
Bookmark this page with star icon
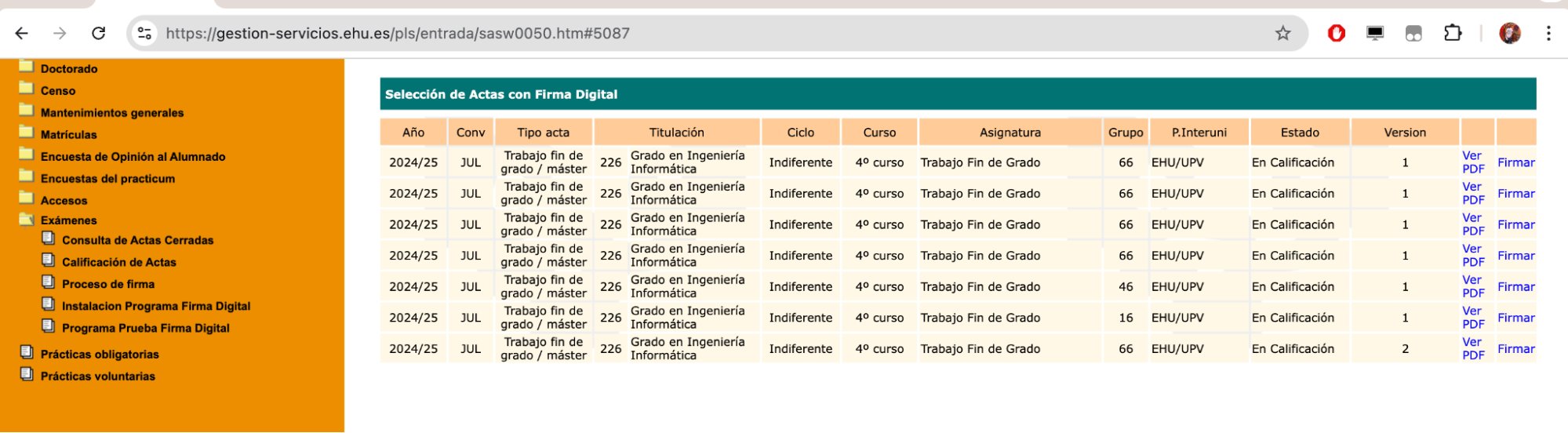1282,33
